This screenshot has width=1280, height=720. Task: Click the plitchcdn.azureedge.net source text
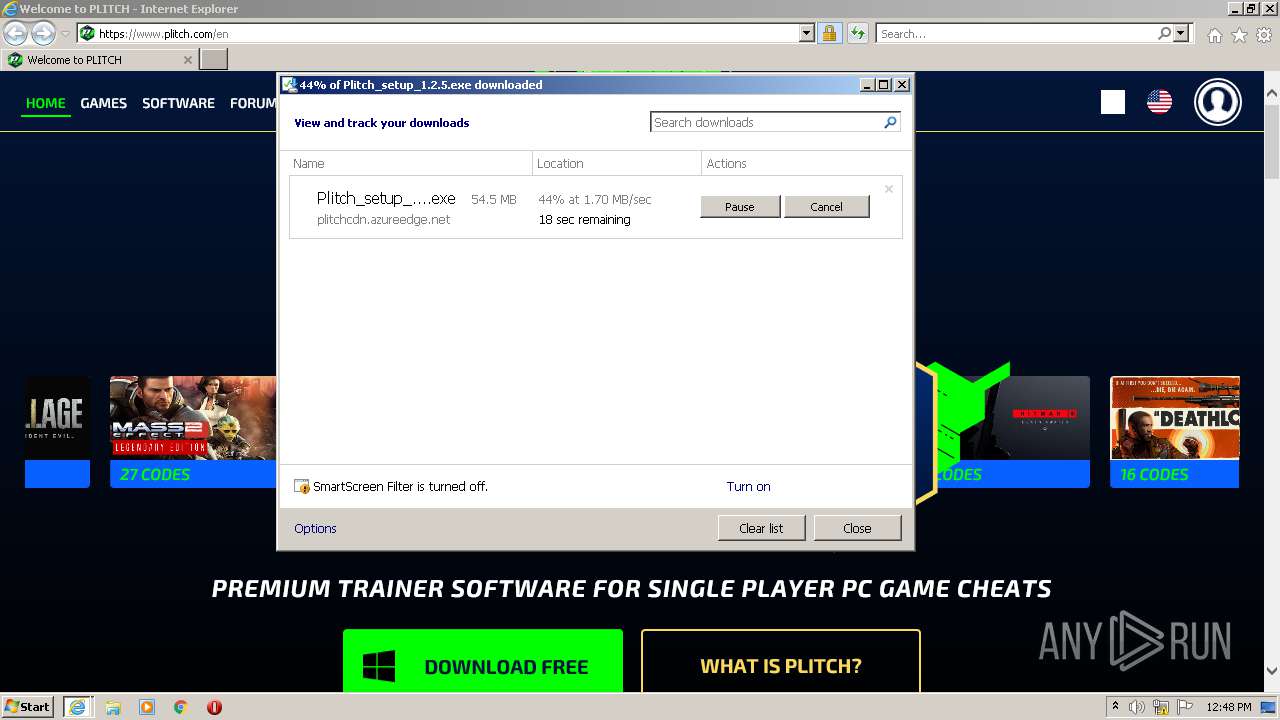pos(384,220)
